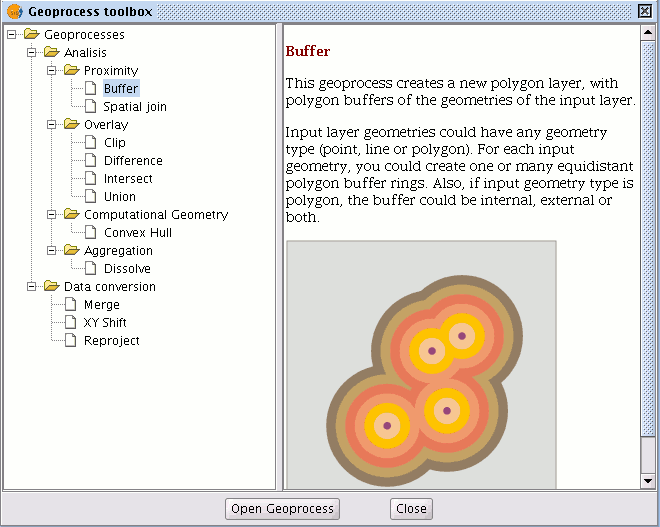Select the Spatial join geoprocess label
660x527 pixels.
(135, 106)
